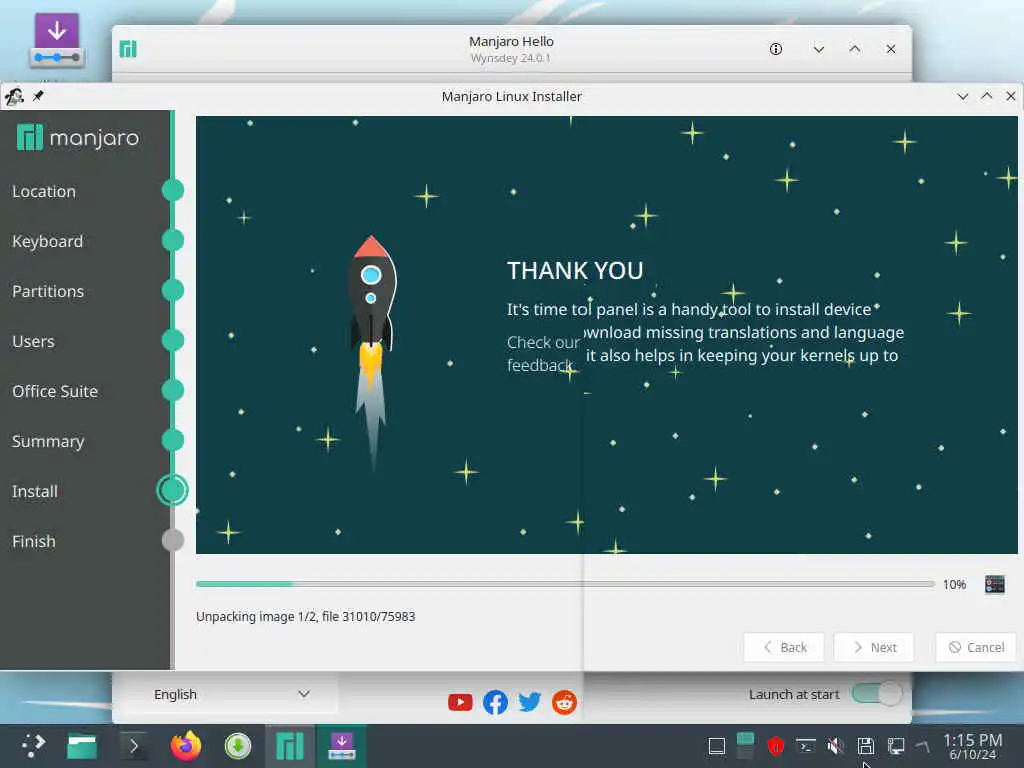Image resolution: width=1024 pixels, height=768 pixels.
Task: Click the show desktop tray icon
Action: [x=717, y=746]
